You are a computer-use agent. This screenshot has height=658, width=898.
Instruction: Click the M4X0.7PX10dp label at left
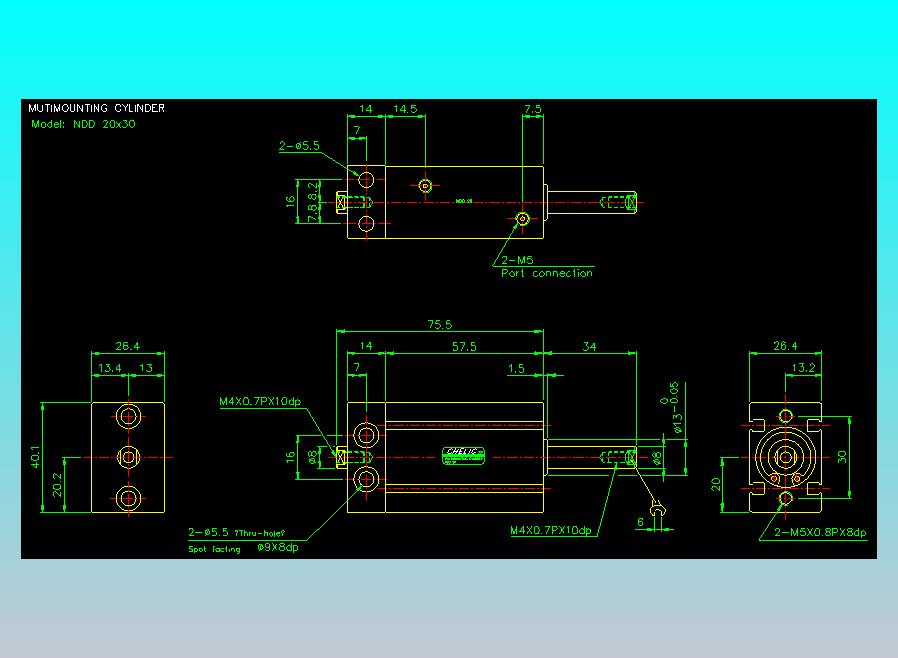[x=260, y=401]
